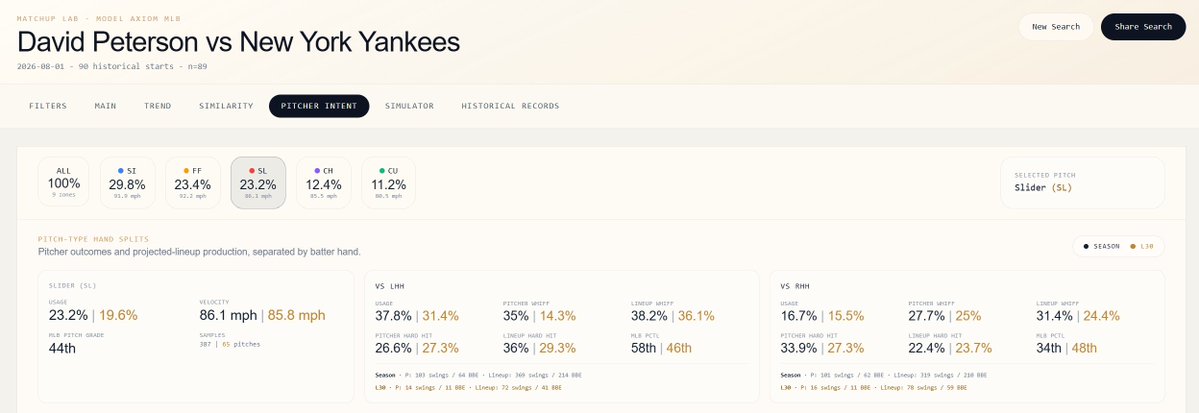Click the Slider usage value 23.2% | 19.6%

pyautogui.click(x=93, y=315)
